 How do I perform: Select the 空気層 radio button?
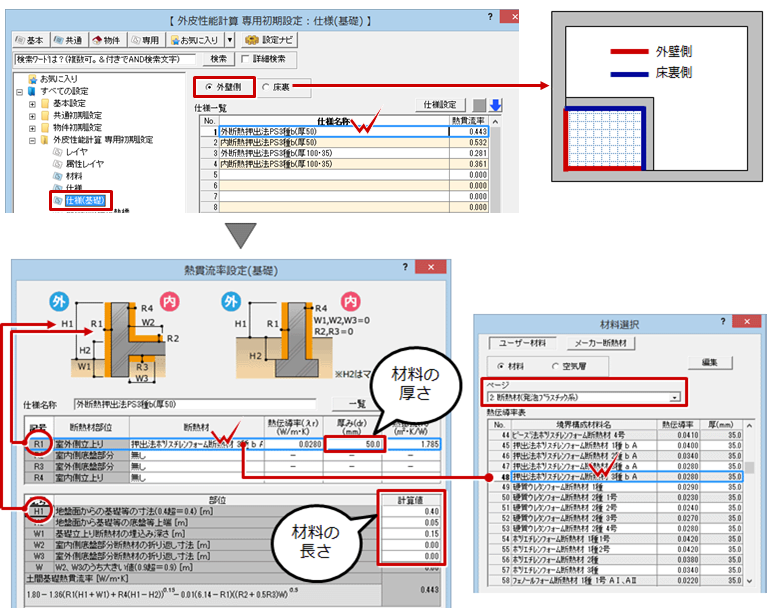pos(555,366)
